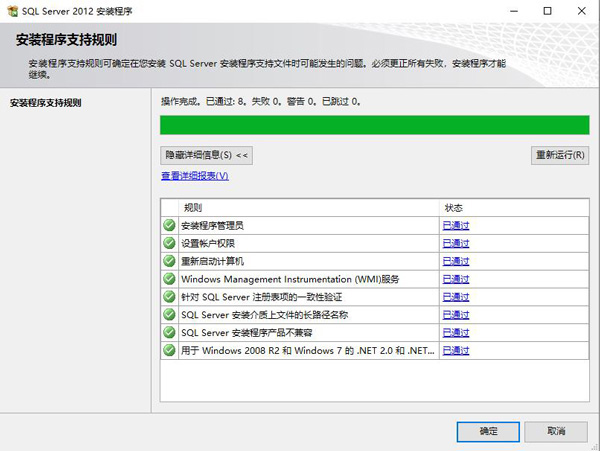Click the SQL Server setup title bar icon
The width and height of the screenshot is (600, 451).
(12, 11)
